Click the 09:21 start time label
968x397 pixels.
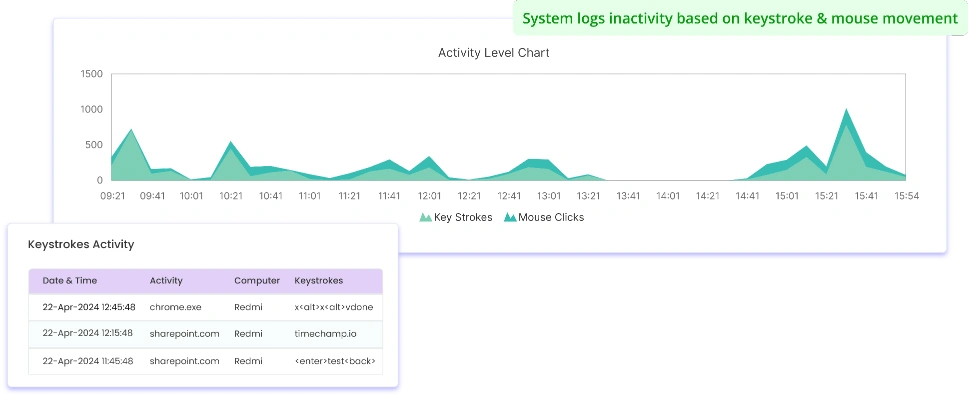(x=112, y=196)
